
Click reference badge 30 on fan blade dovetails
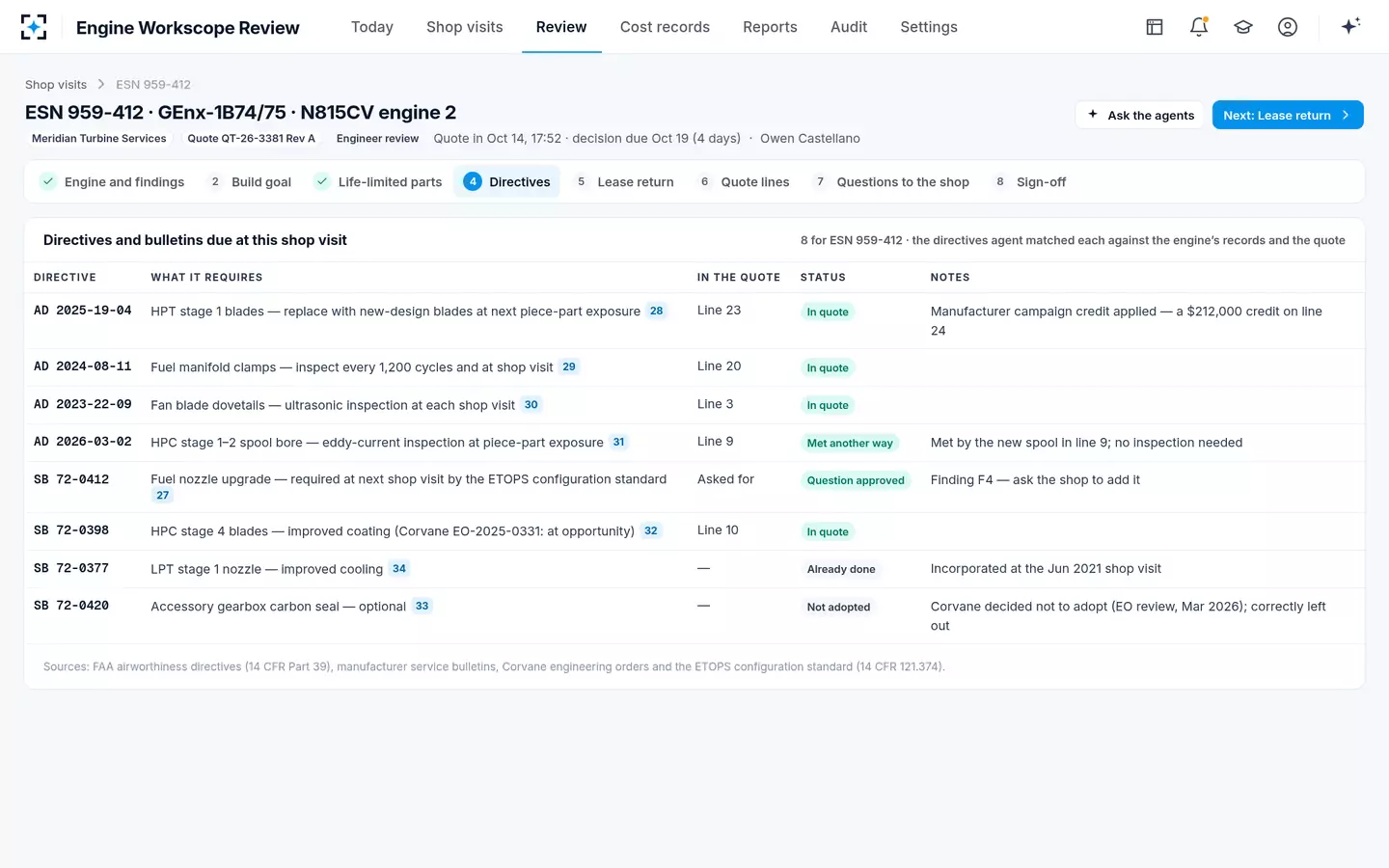pos(531,404)
